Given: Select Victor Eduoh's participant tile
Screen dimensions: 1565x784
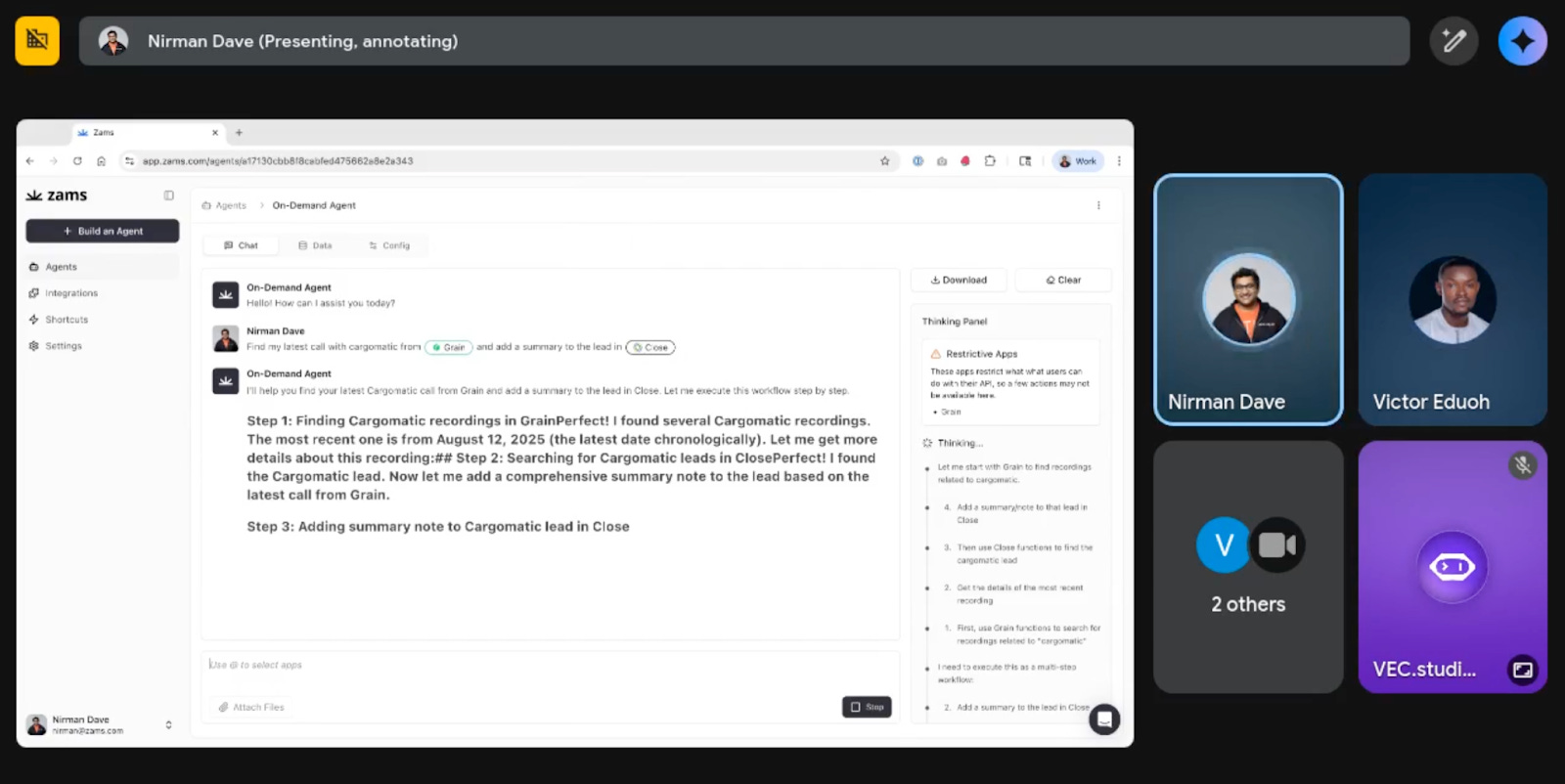Looking at the screenshot, I should click(1453, 299).
